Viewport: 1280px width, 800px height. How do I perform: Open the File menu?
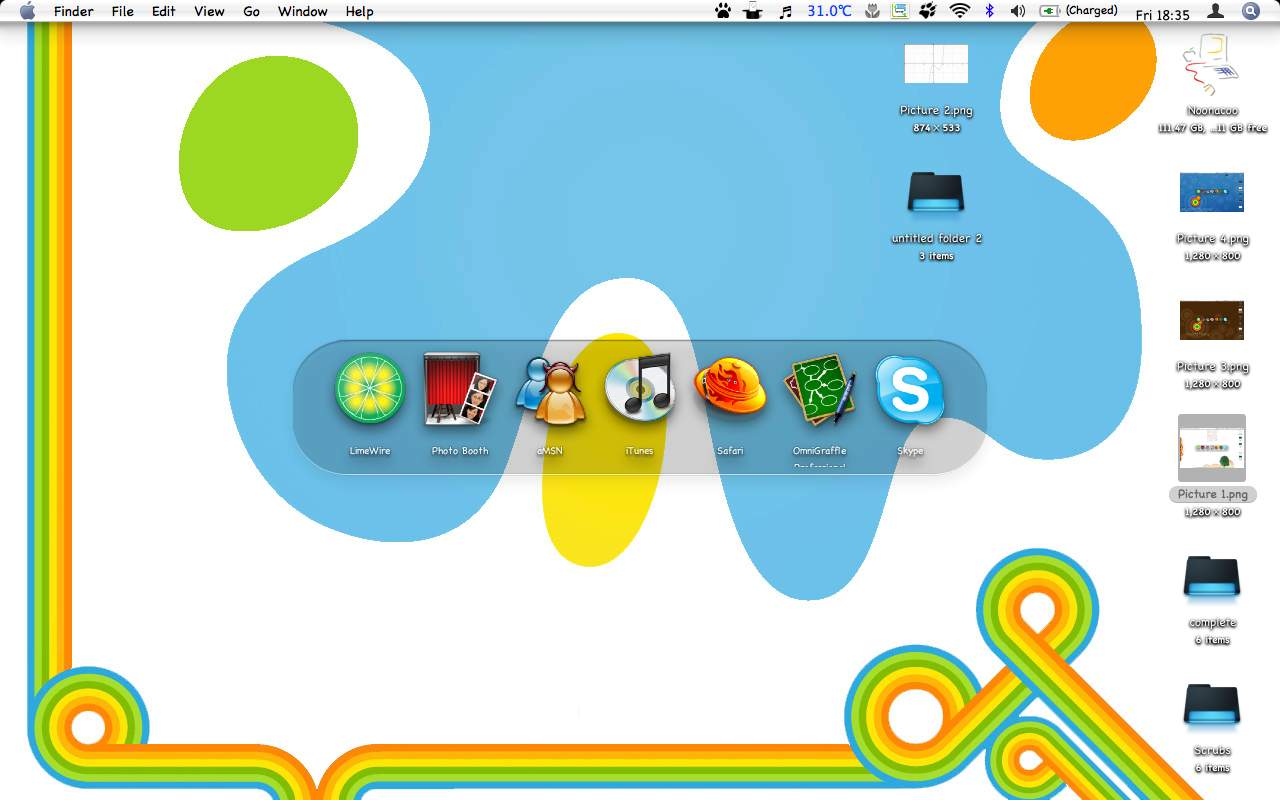pos(122,11)
